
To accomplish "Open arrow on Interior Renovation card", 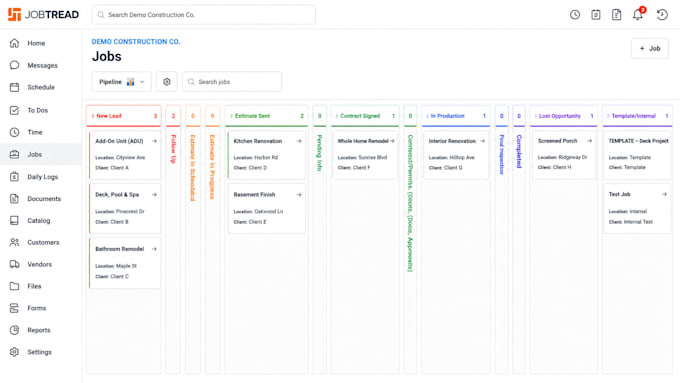I will (482, 141).
